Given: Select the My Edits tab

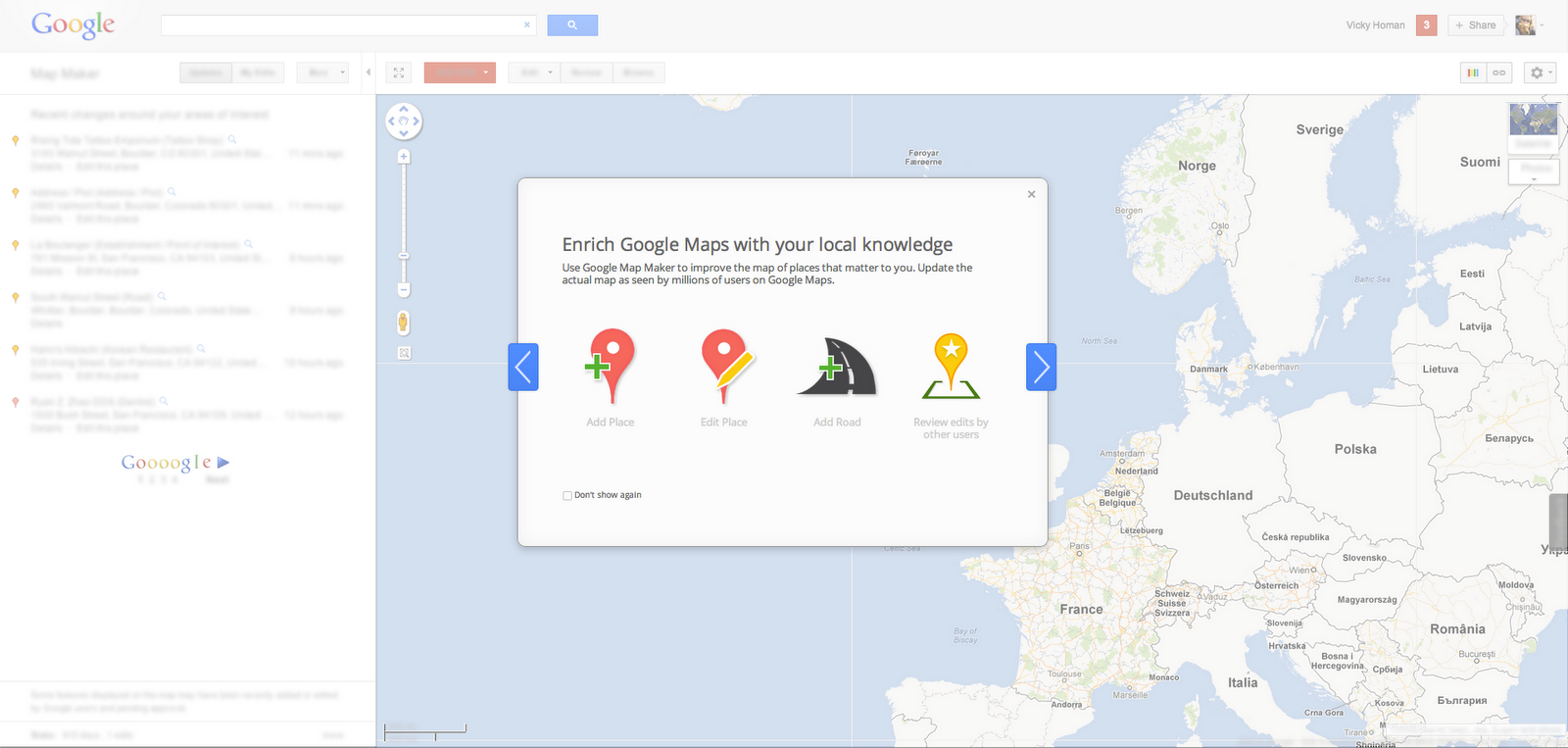Looking at the screenshot, I should [x=258, y=73].
